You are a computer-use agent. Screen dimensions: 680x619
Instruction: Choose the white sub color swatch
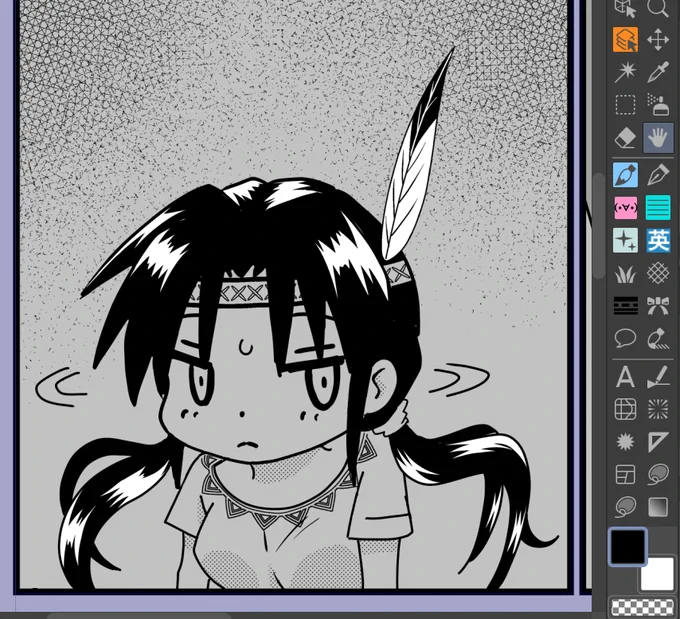(x=657, y=574)
